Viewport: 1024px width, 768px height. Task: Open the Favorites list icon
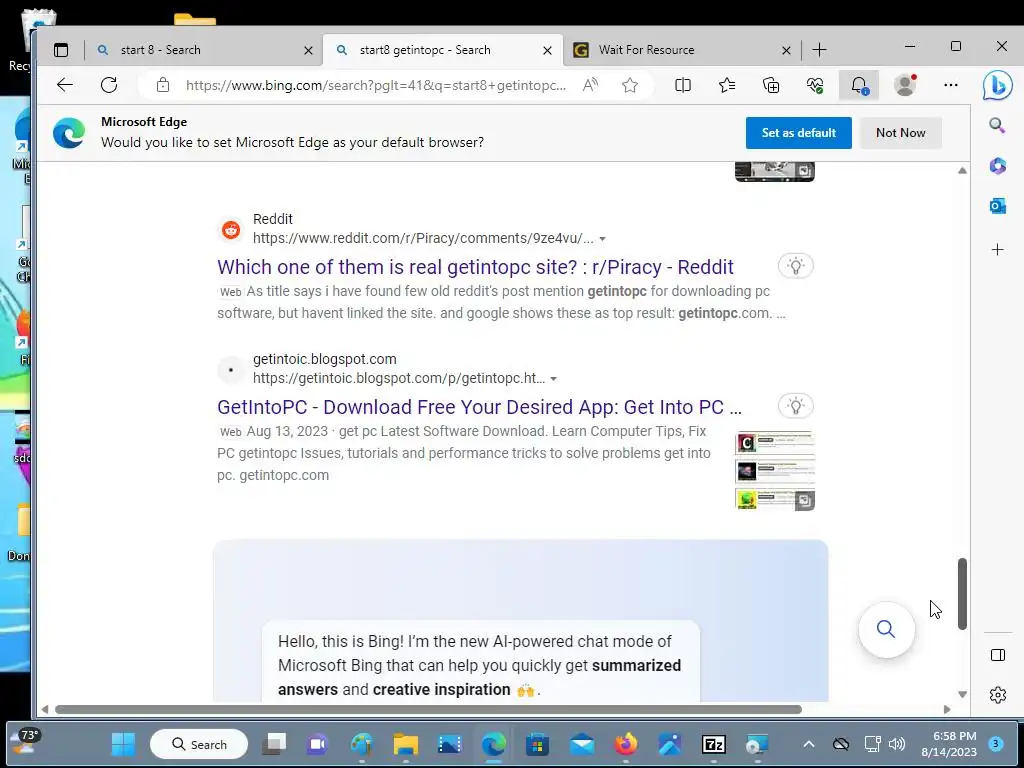coord(727,85)
